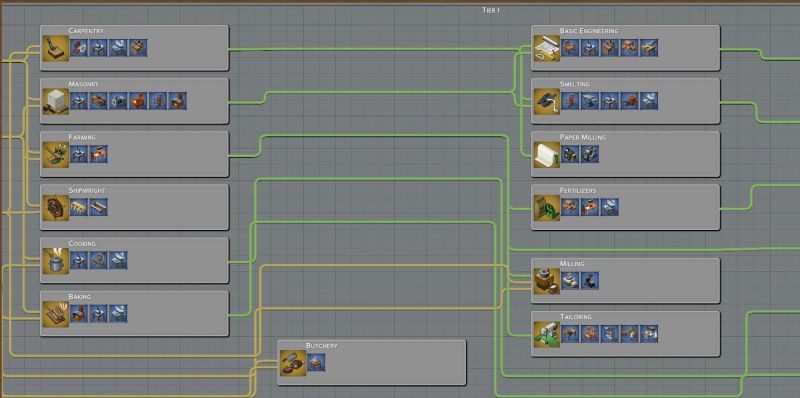800x398 pixels.
Task: Click first blue icon in Basic Engineering card
Action: tap(570, 48)
